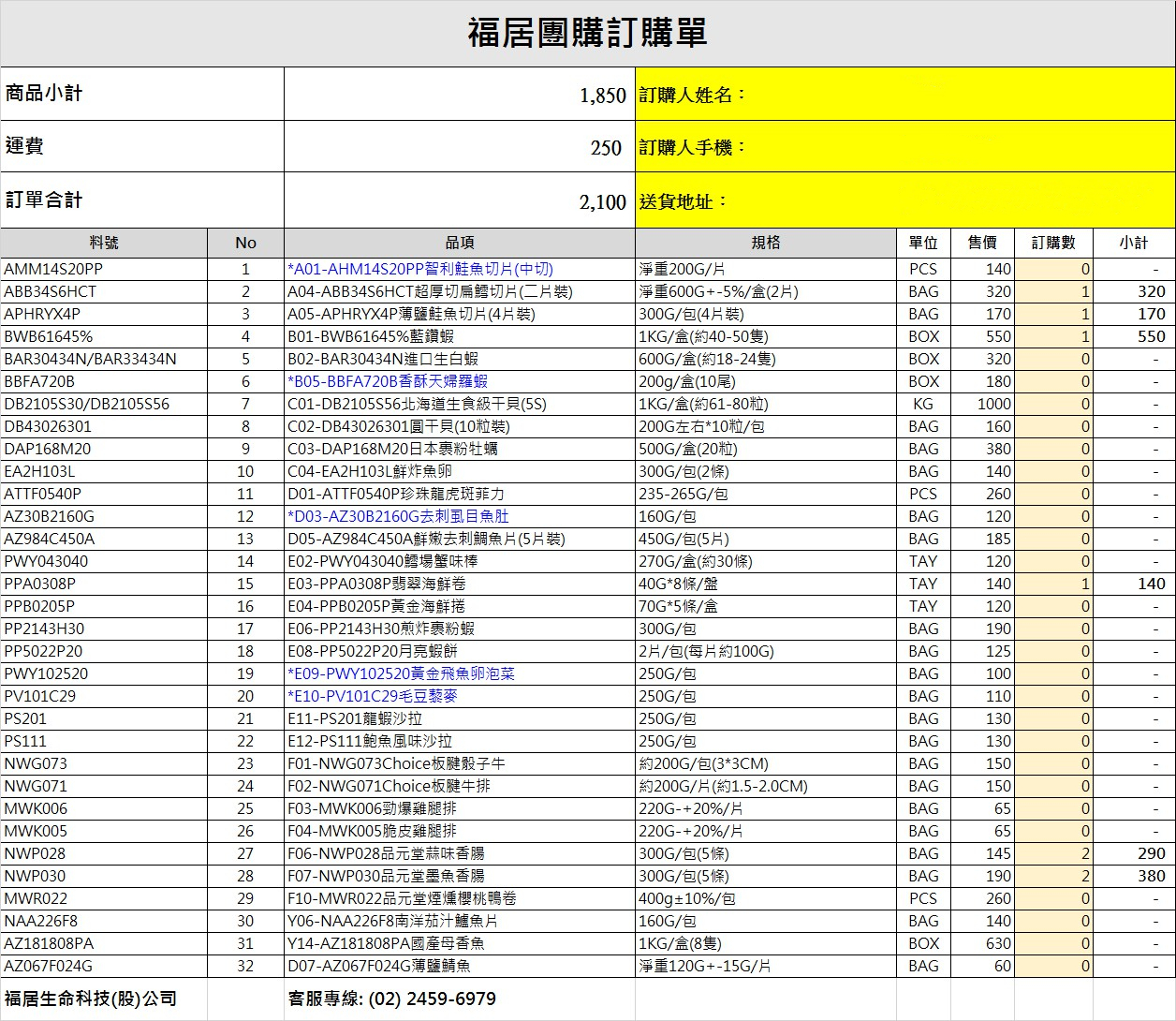Select item C01-DB2105S56北海道生食級干貝

coord(417,404)
